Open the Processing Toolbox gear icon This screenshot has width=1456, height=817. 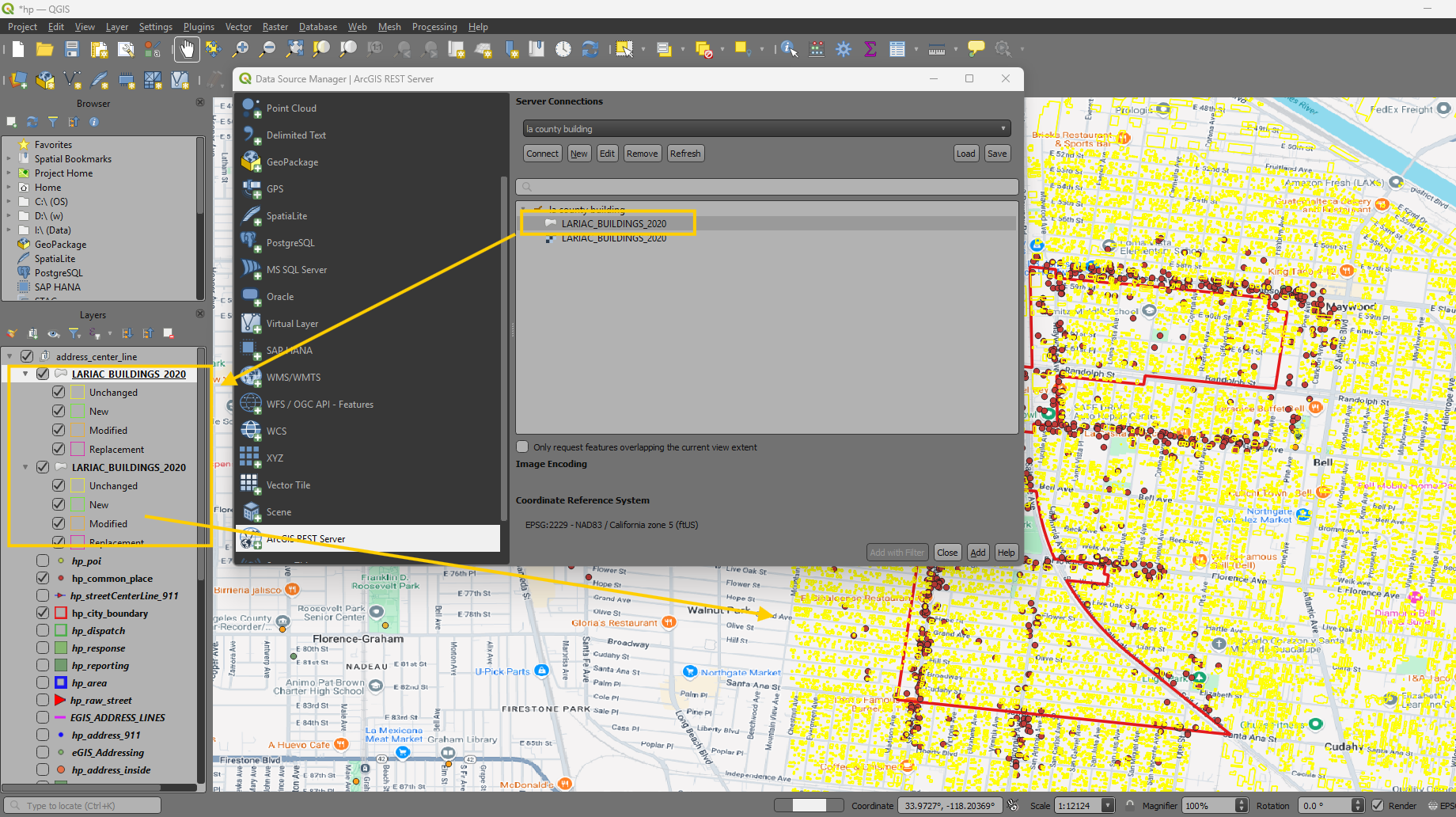pos(844,49)
